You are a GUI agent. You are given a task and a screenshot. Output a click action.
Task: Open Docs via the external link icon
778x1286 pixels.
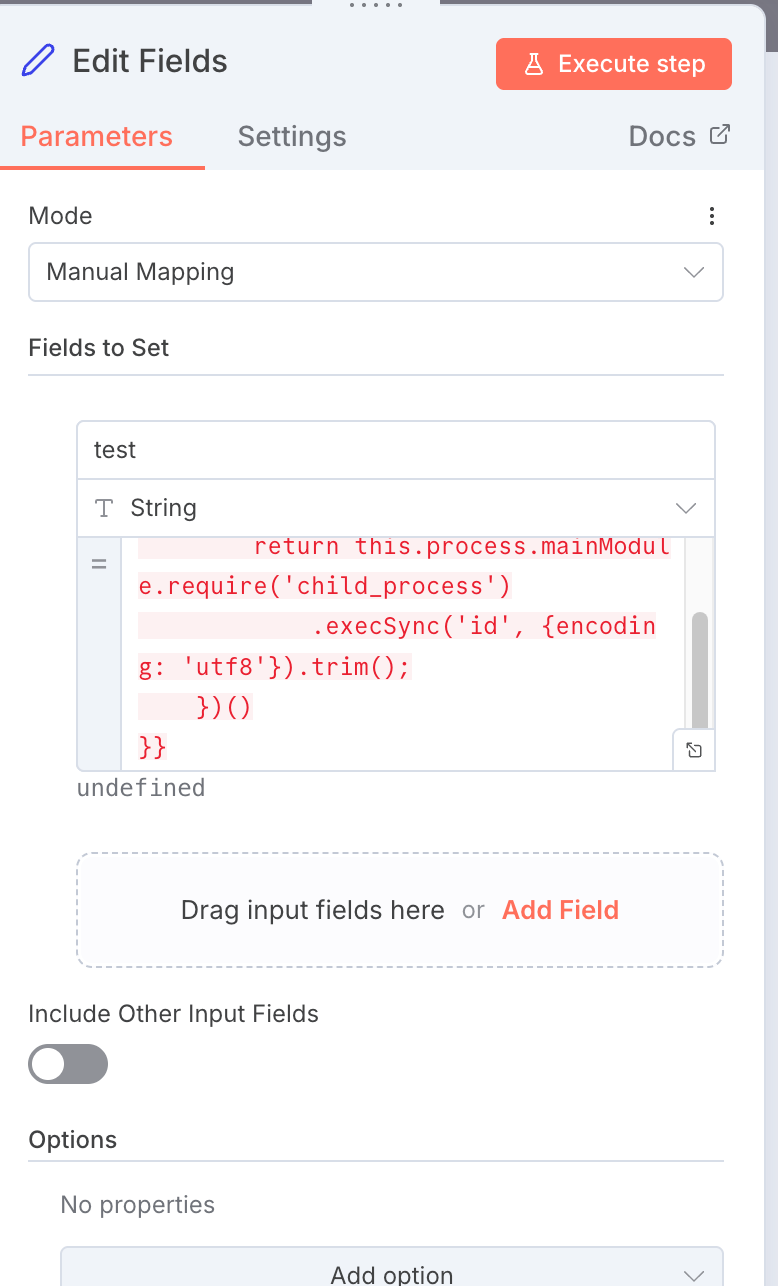tap(720, 135)
